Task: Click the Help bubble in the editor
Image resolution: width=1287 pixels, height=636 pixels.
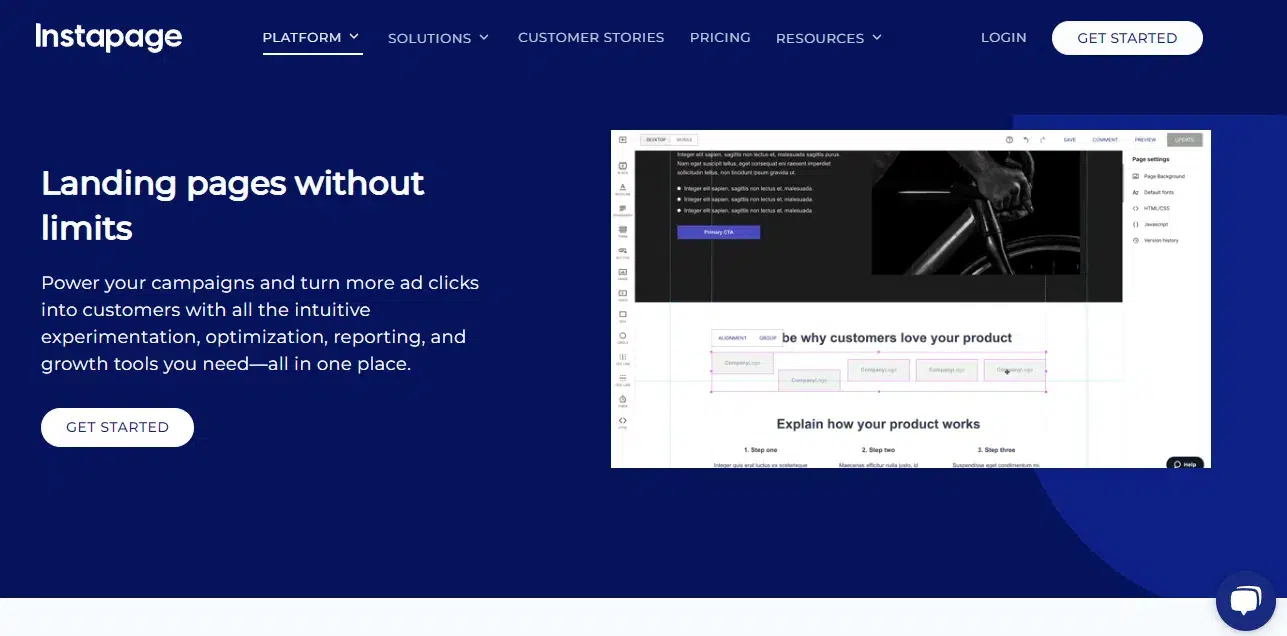Action: point(1185,464)
